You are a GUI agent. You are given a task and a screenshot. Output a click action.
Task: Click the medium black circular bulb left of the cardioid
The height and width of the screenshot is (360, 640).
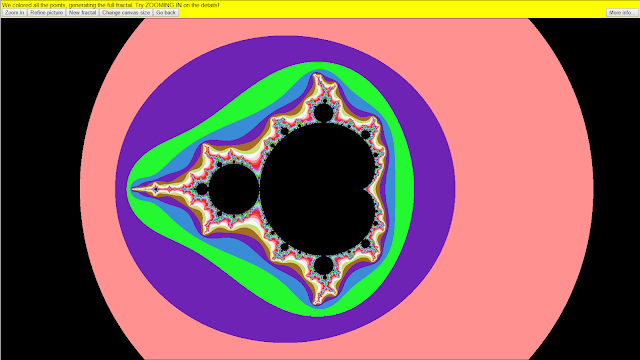tap(234, 189)
